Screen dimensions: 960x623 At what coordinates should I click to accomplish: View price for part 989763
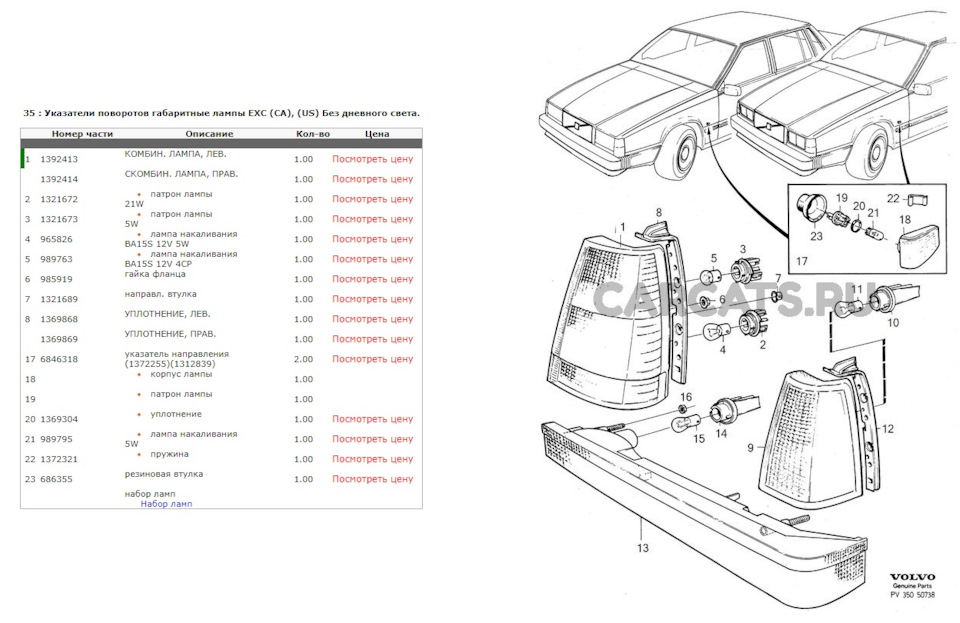pyautogui.click(x=372, y=259)
